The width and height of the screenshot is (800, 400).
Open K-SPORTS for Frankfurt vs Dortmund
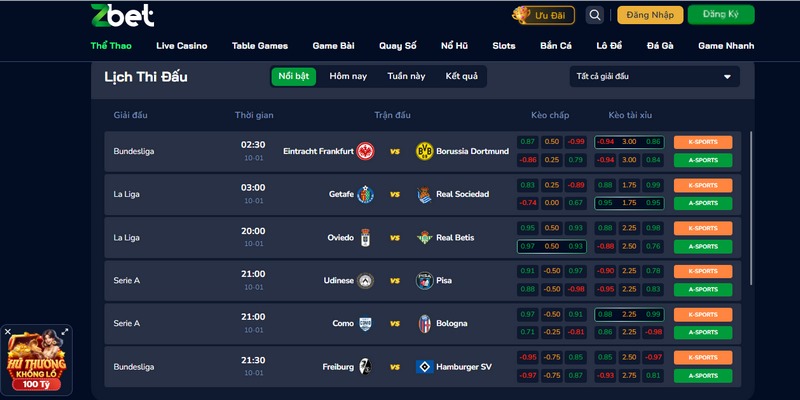pos(703,142)
